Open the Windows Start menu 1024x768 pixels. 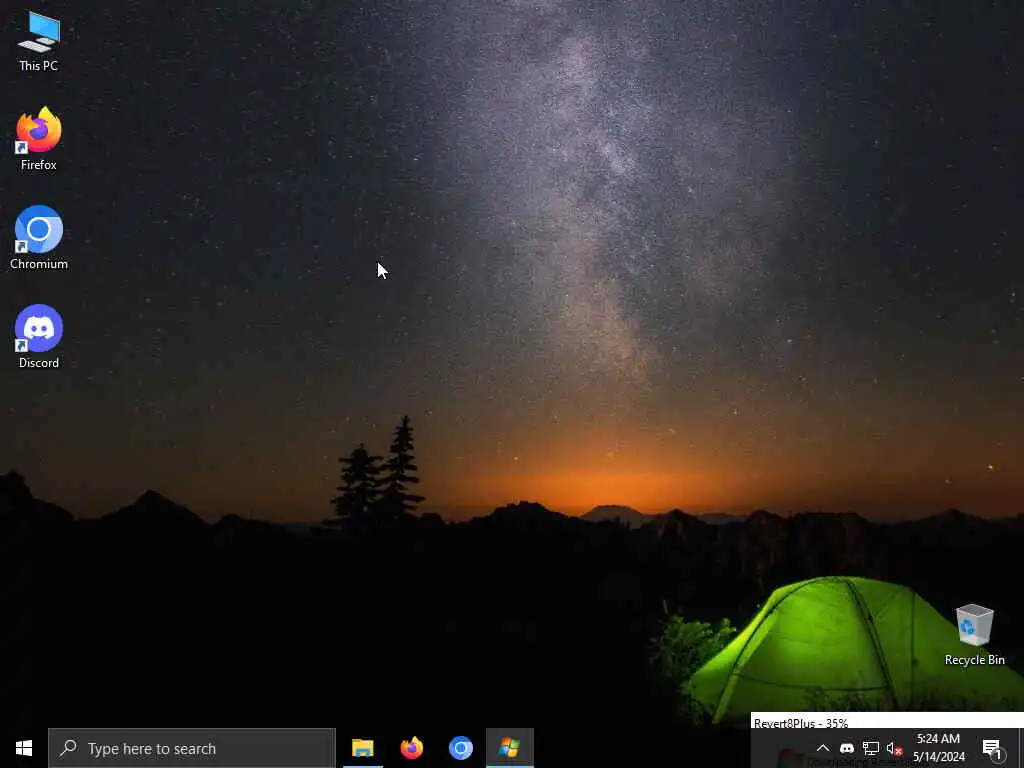click(24, 748)
